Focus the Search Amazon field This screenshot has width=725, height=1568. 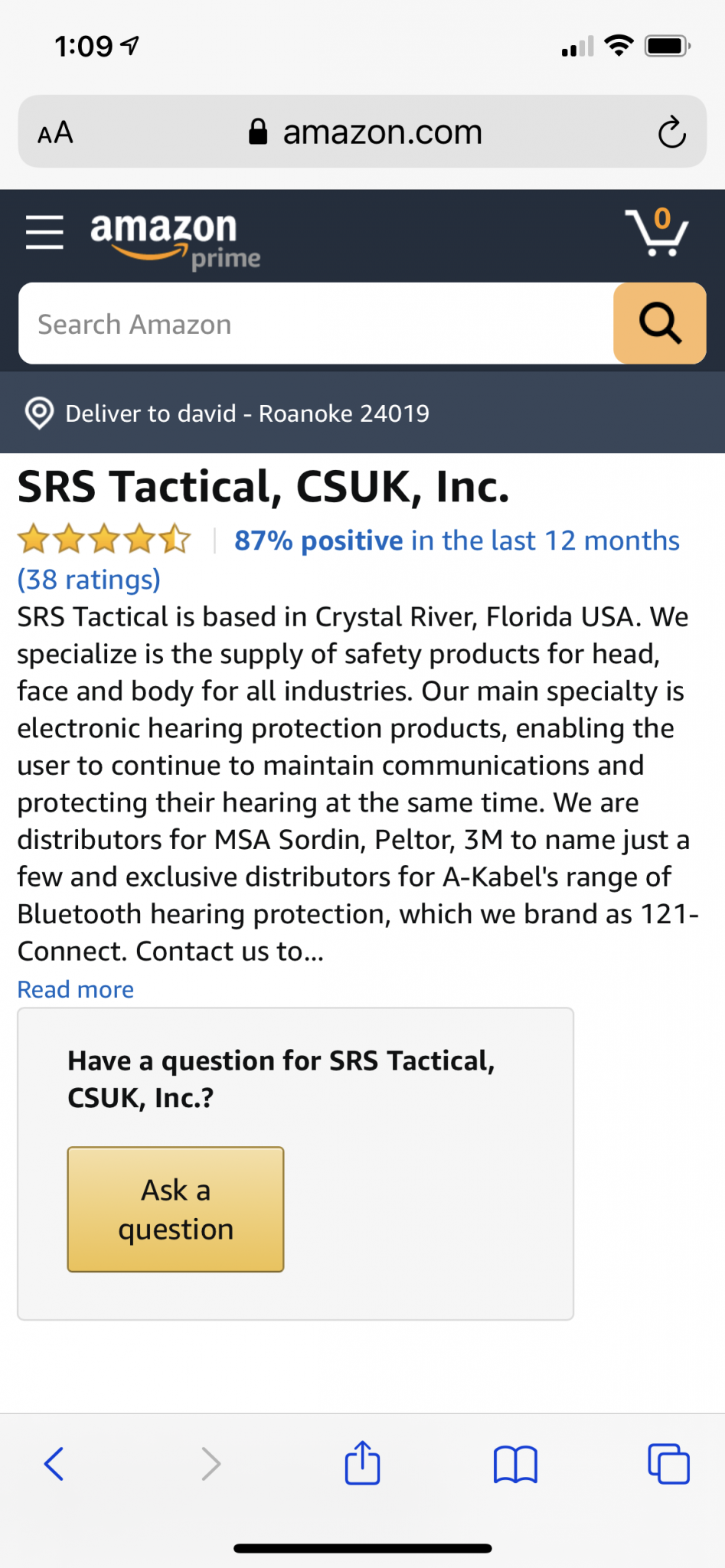315,323
